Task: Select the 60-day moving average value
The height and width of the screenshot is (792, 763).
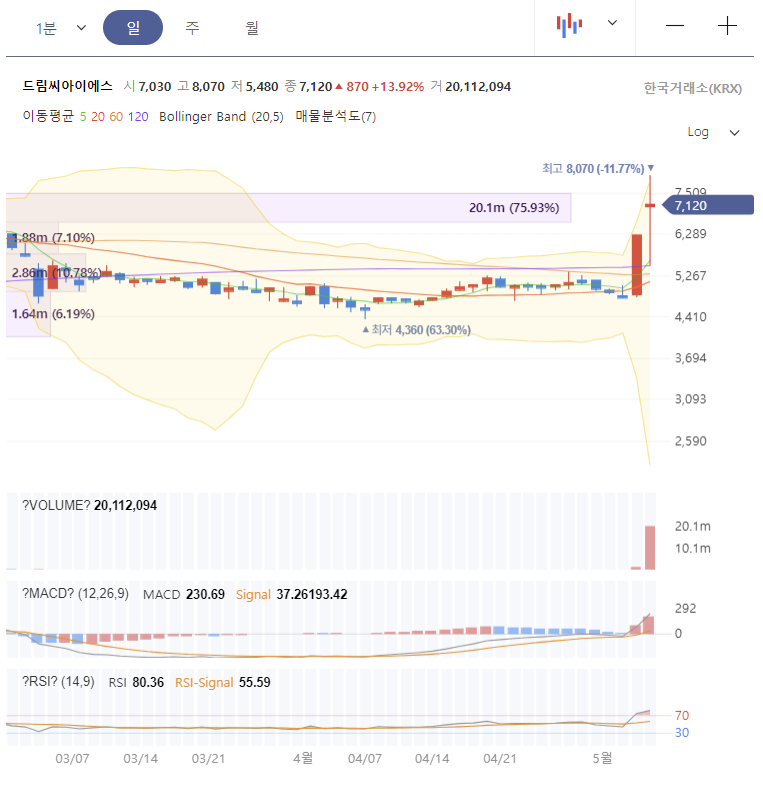Action: tap(116, 117)
